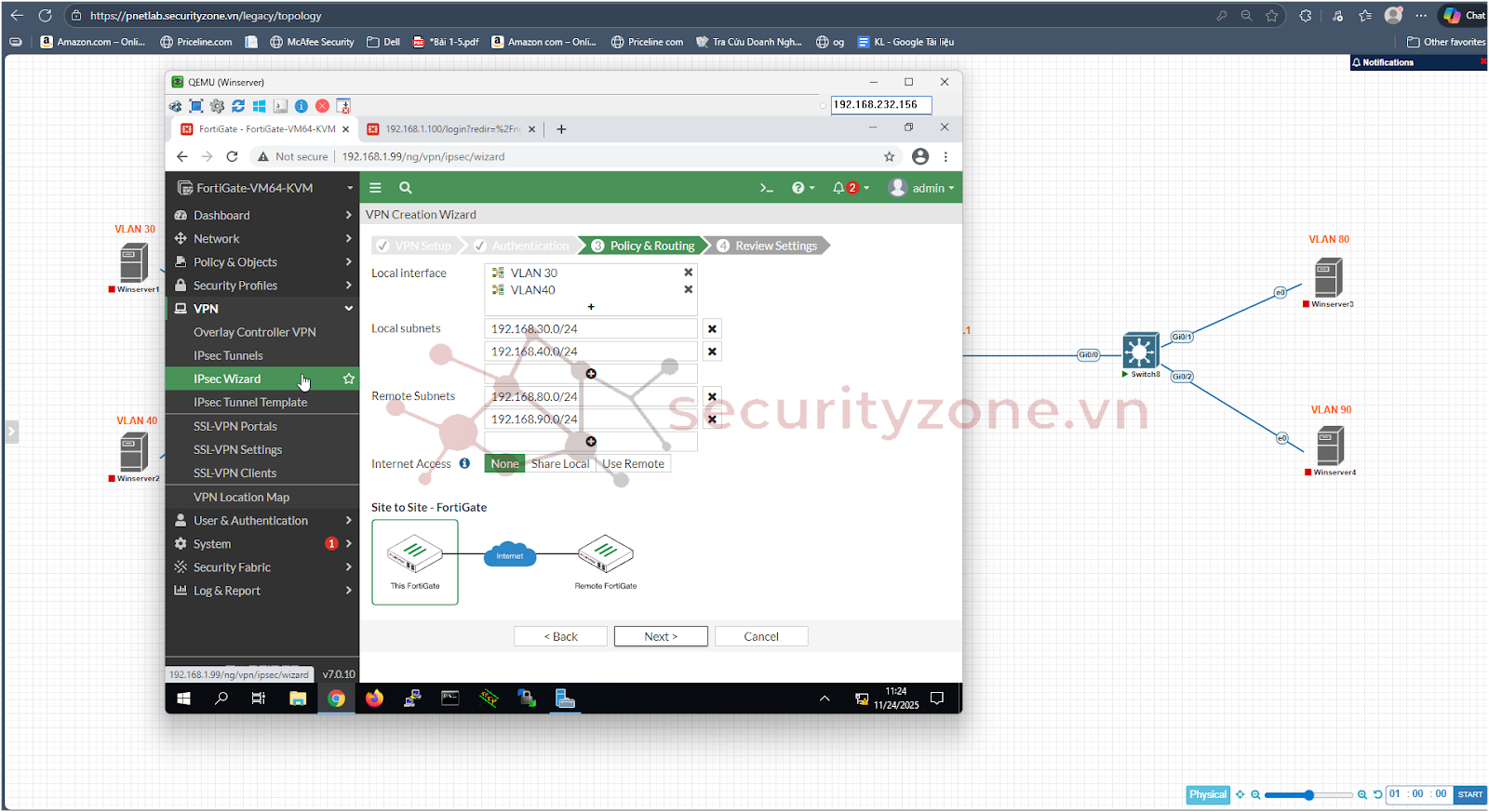
Task: Select None for Internet Access
Action: pos(504,464)
